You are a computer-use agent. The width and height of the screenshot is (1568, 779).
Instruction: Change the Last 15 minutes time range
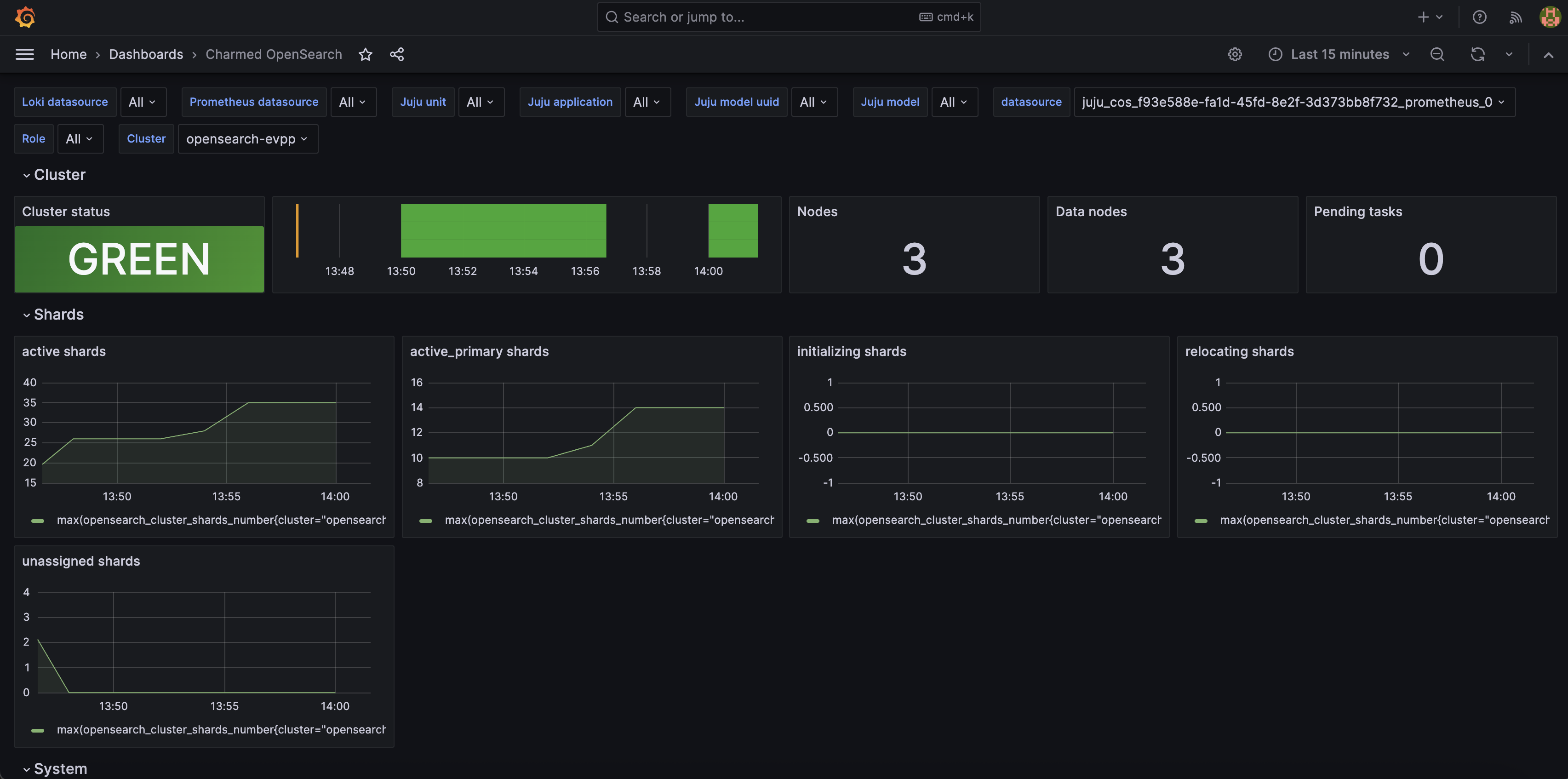(1339, 54)
